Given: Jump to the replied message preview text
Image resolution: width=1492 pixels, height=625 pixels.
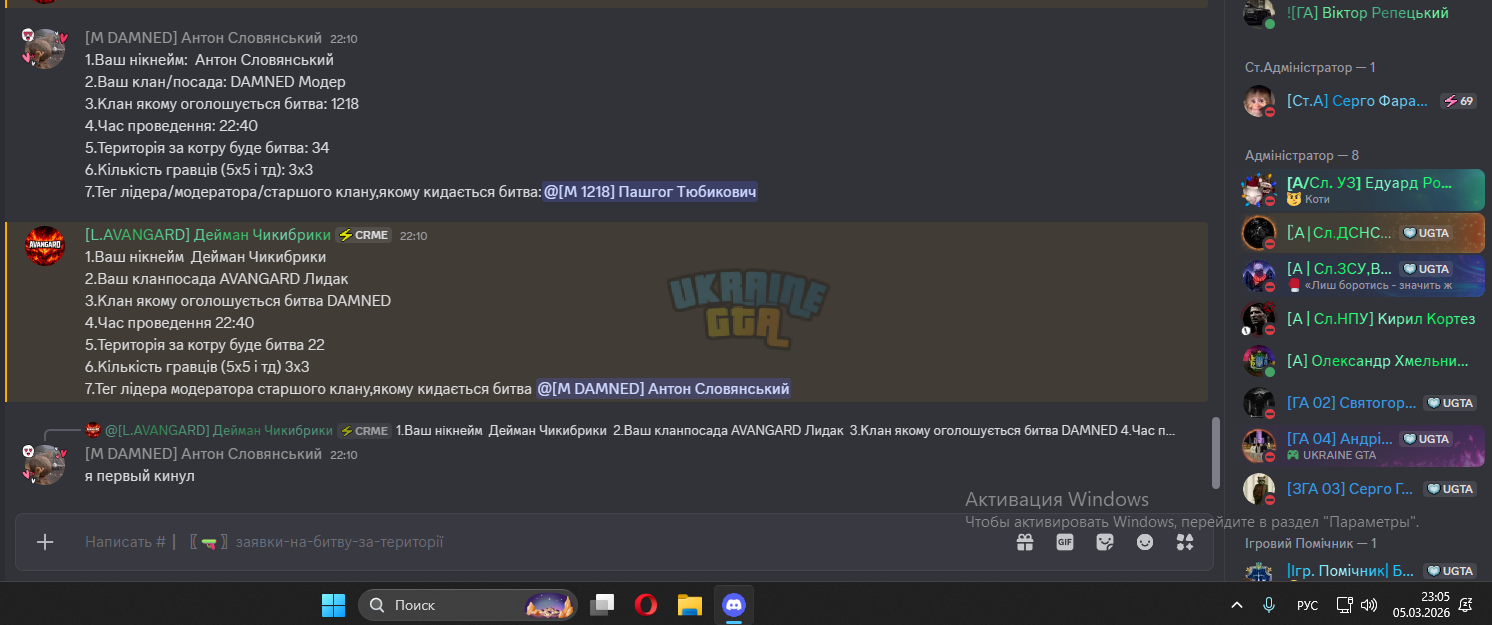Looking at the screenshot, I should (786, 431).
